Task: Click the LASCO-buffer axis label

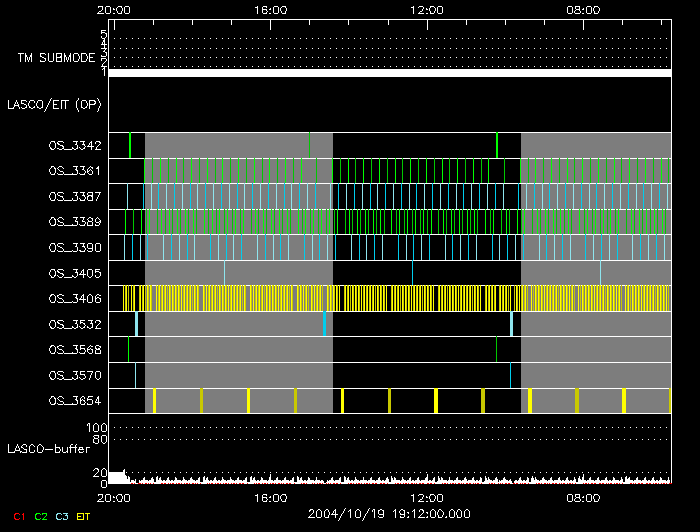Action: pos(49,449)
